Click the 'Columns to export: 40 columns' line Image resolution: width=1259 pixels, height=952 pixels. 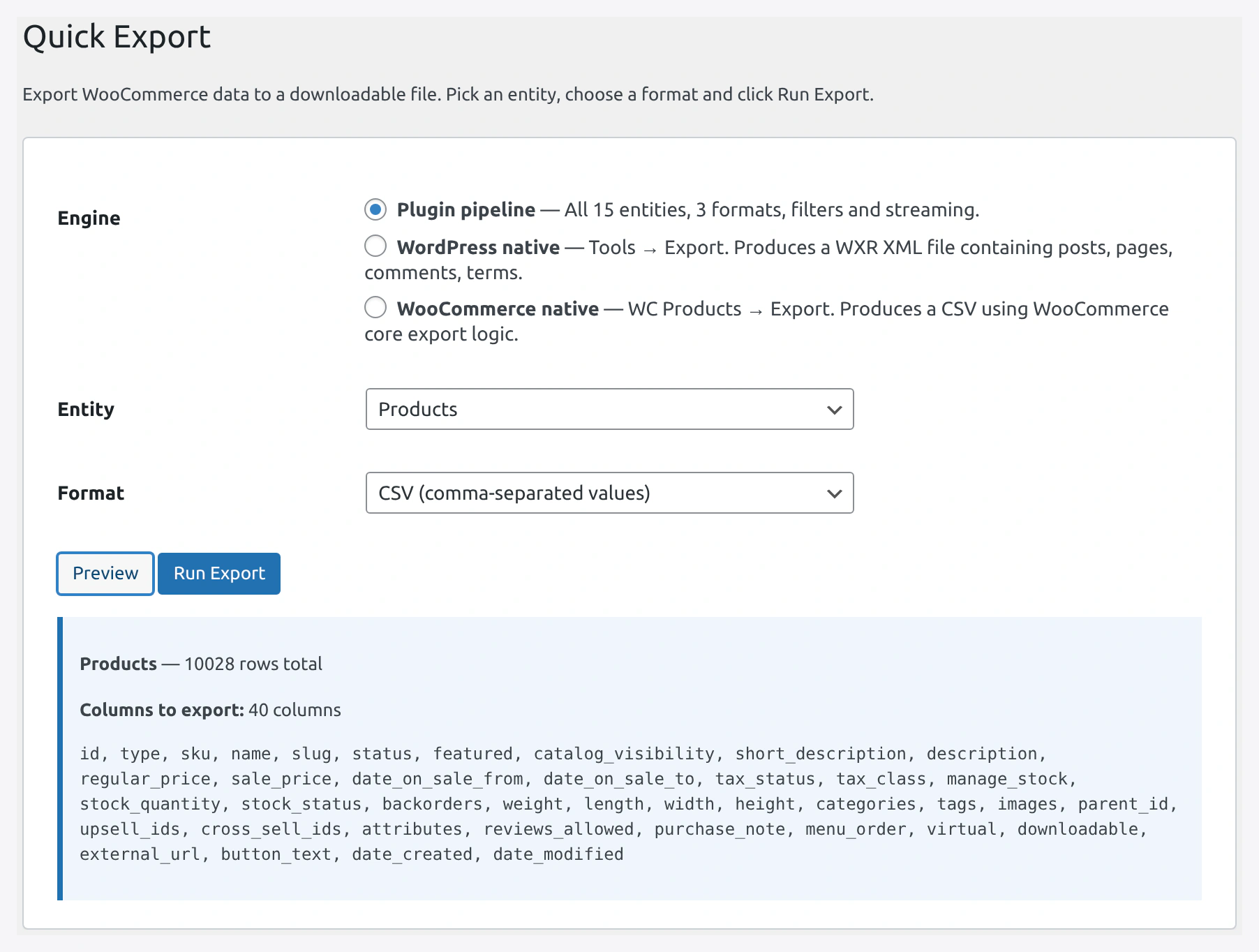click(x=210, y=710)
